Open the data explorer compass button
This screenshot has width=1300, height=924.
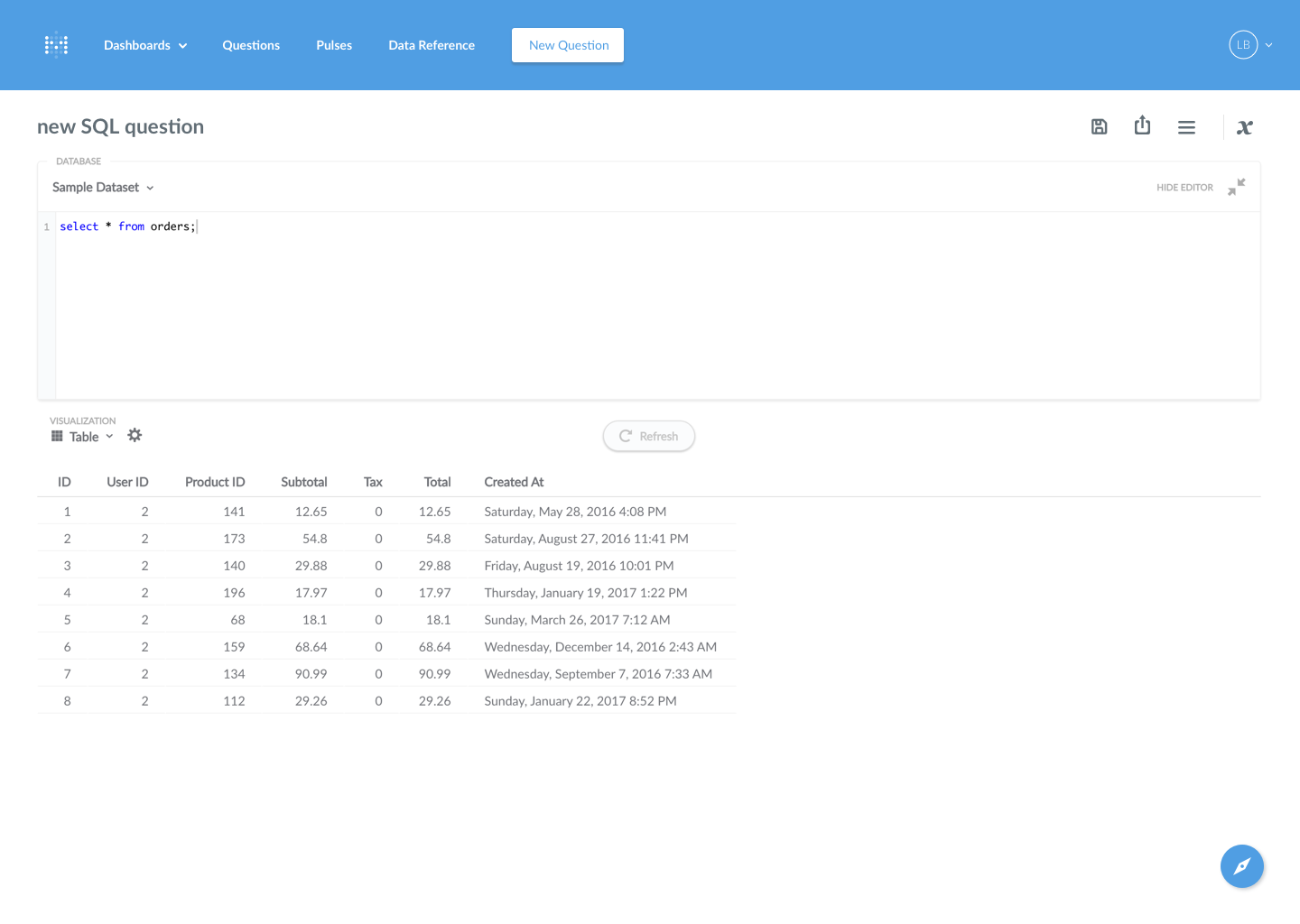point(1242,866)
